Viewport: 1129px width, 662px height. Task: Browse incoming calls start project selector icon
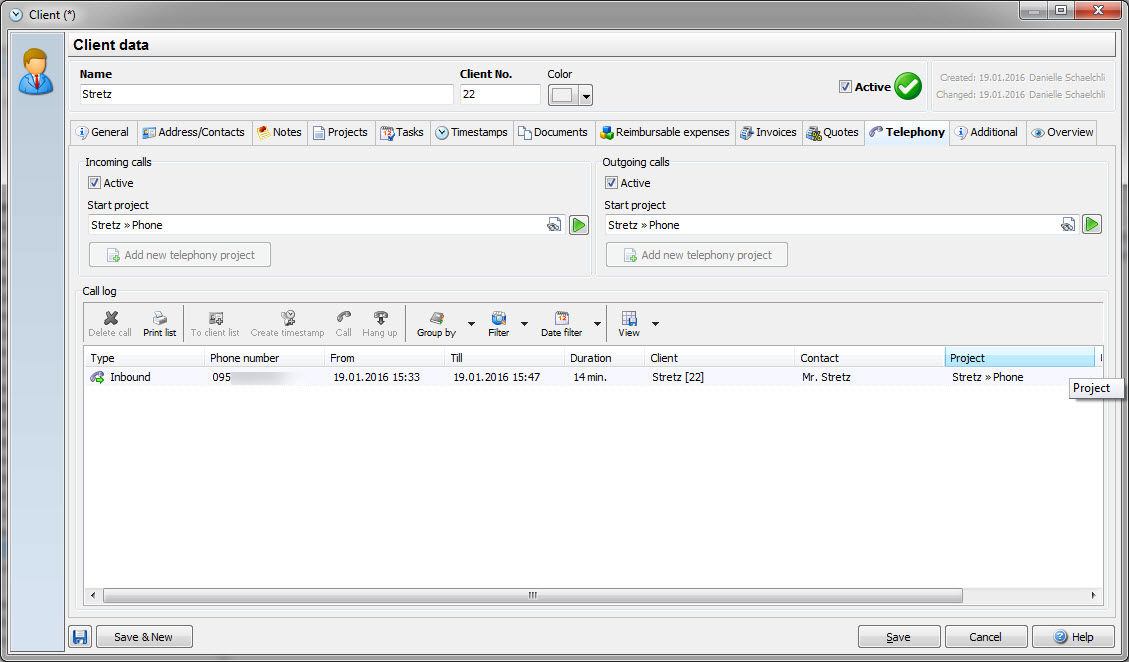click(x=554, y=225)
